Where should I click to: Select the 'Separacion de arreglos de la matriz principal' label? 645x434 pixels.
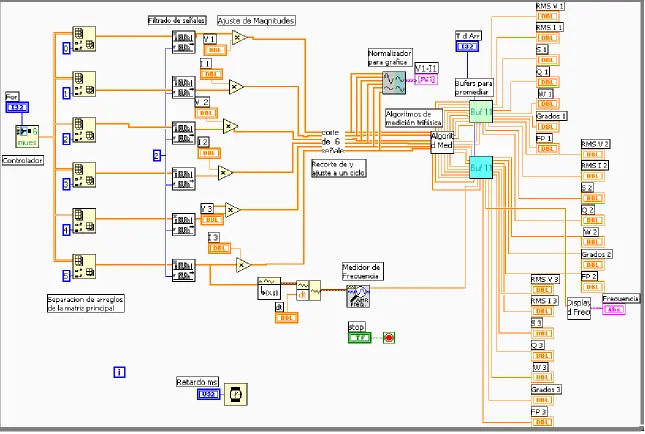pyautogui.click(x=86, y=304)
